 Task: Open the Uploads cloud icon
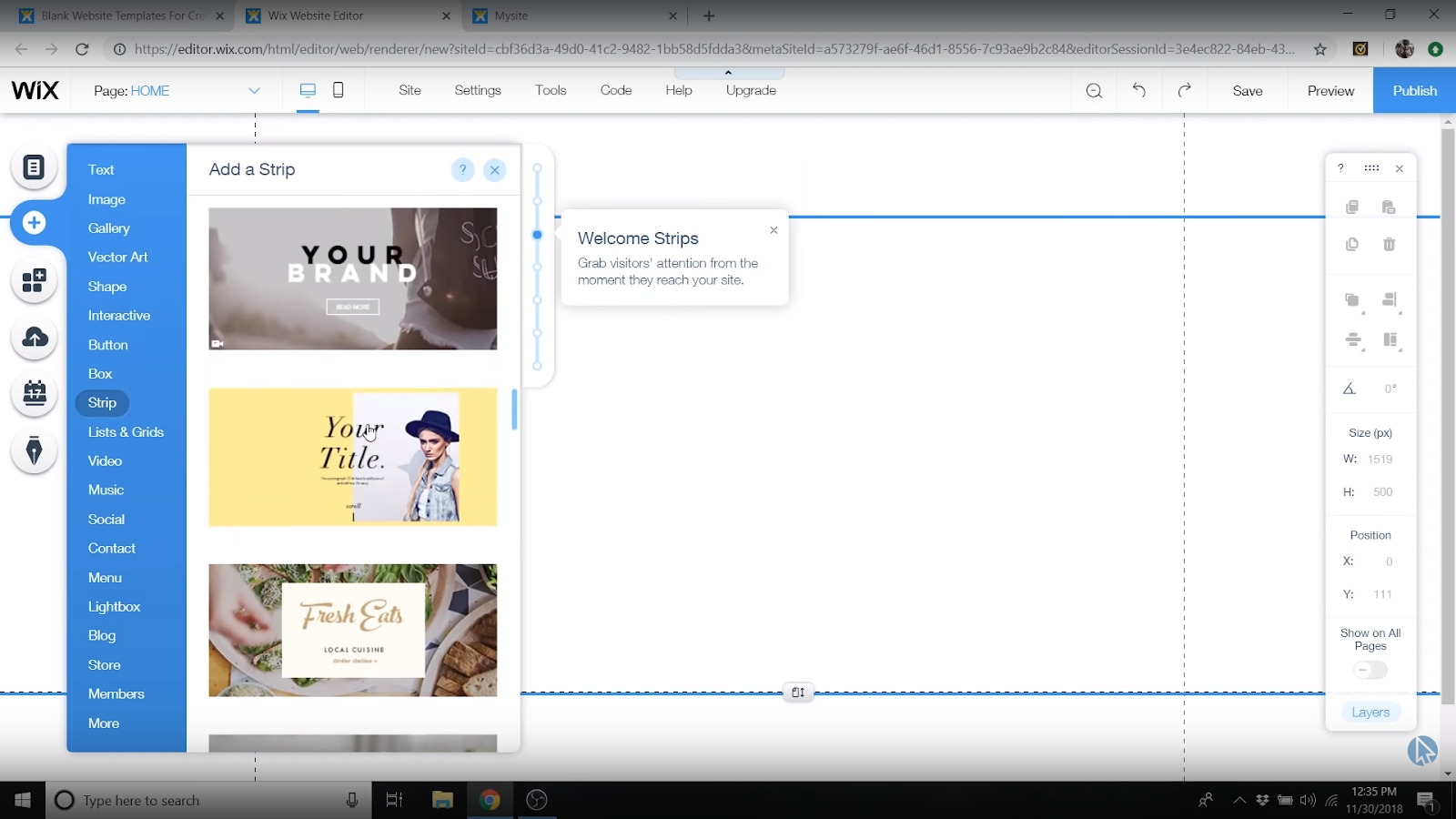click(35, 338)
